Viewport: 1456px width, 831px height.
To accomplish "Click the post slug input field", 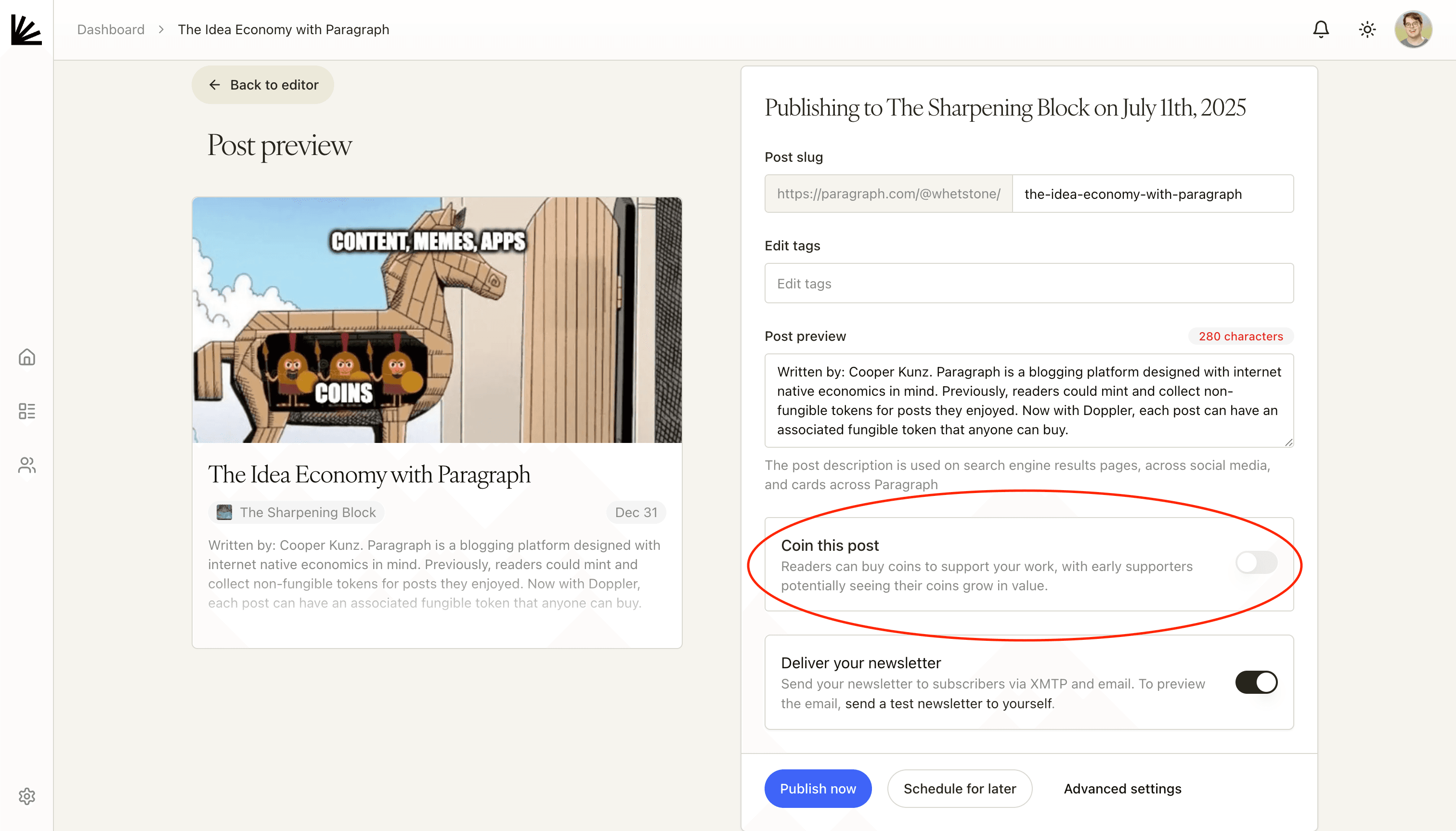I will coord(1153,194).
